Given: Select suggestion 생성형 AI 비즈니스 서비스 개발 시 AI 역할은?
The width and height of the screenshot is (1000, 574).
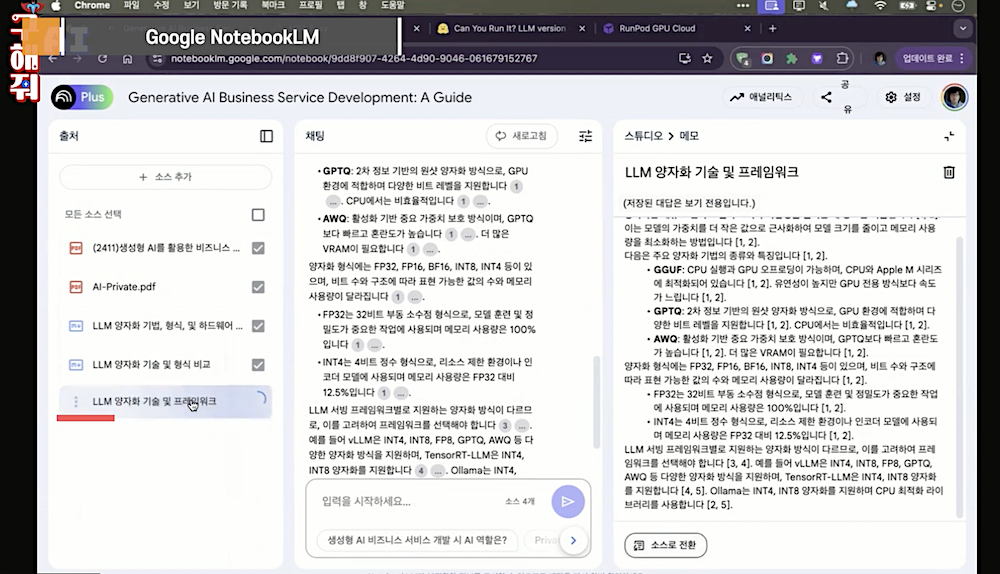Looking at the screenshot, I should (417, 540).
